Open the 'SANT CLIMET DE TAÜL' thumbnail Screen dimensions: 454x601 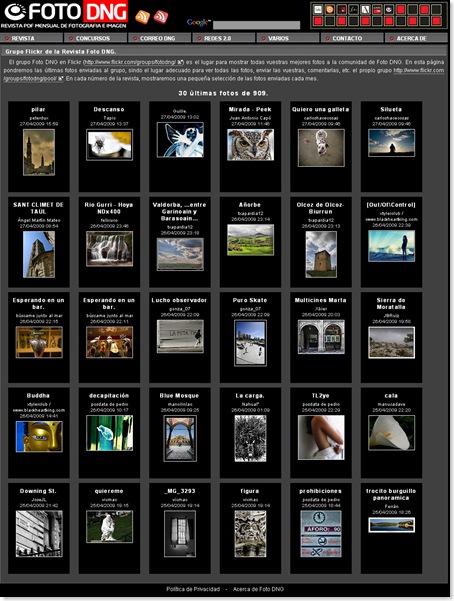[39, 254]
